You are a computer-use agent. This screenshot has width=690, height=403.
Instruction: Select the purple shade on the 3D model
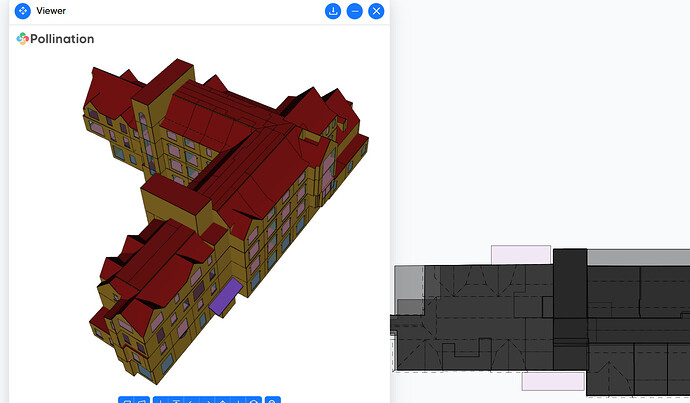click(223, 295)
